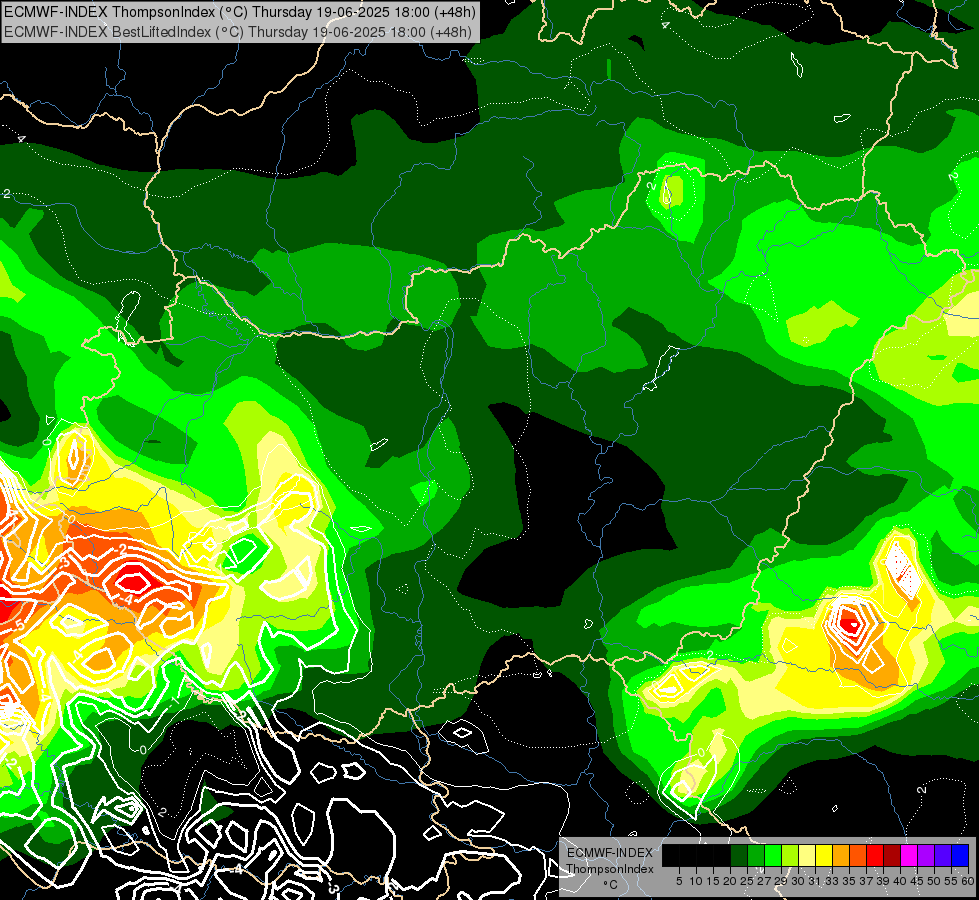Pick the yellow 31–33 legend swatch
Image resolution: width=979 pixels, height=900 pixels.
pos(824,856)
